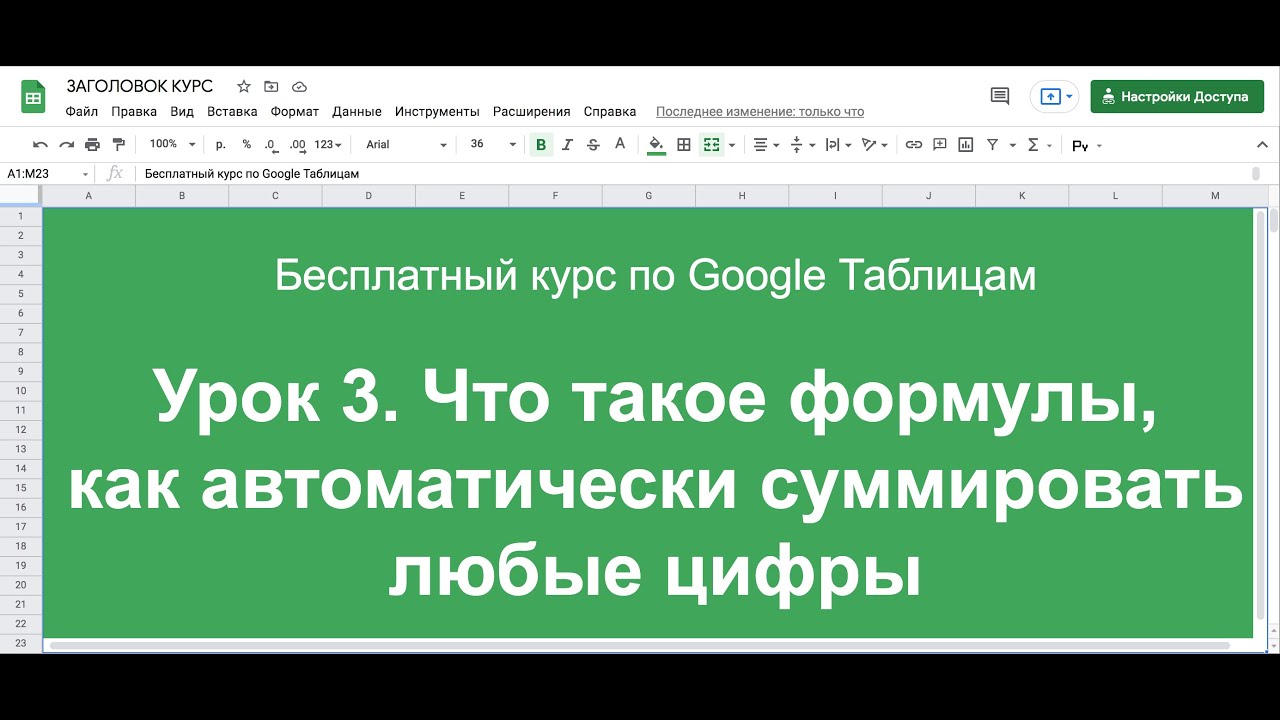This screenshot has width=1280, height=720.
Task: Expand merge cells options arrow
Action: click(732, 145)
